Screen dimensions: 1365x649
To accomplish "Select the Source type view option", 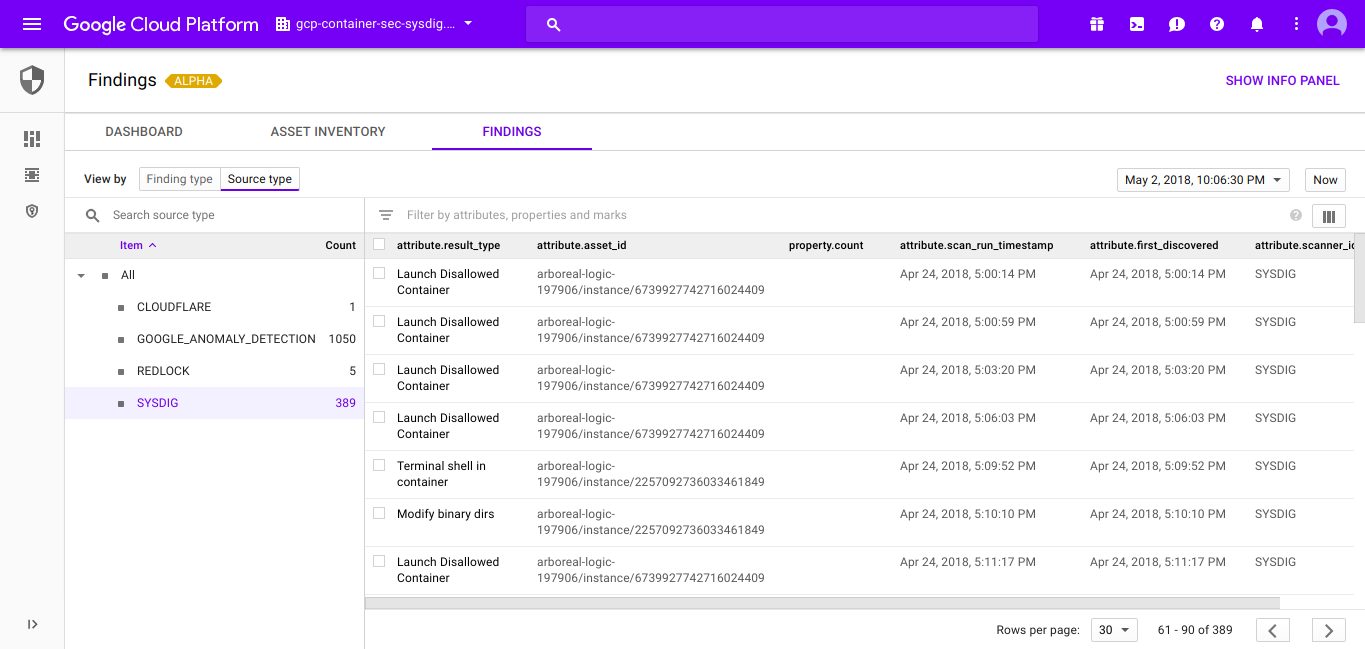I will [x=260, y=179].
